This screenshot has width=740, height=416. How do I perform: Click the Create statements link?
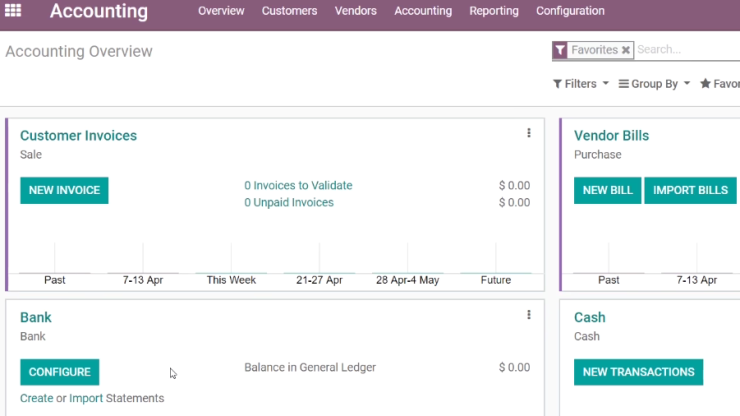36,398
